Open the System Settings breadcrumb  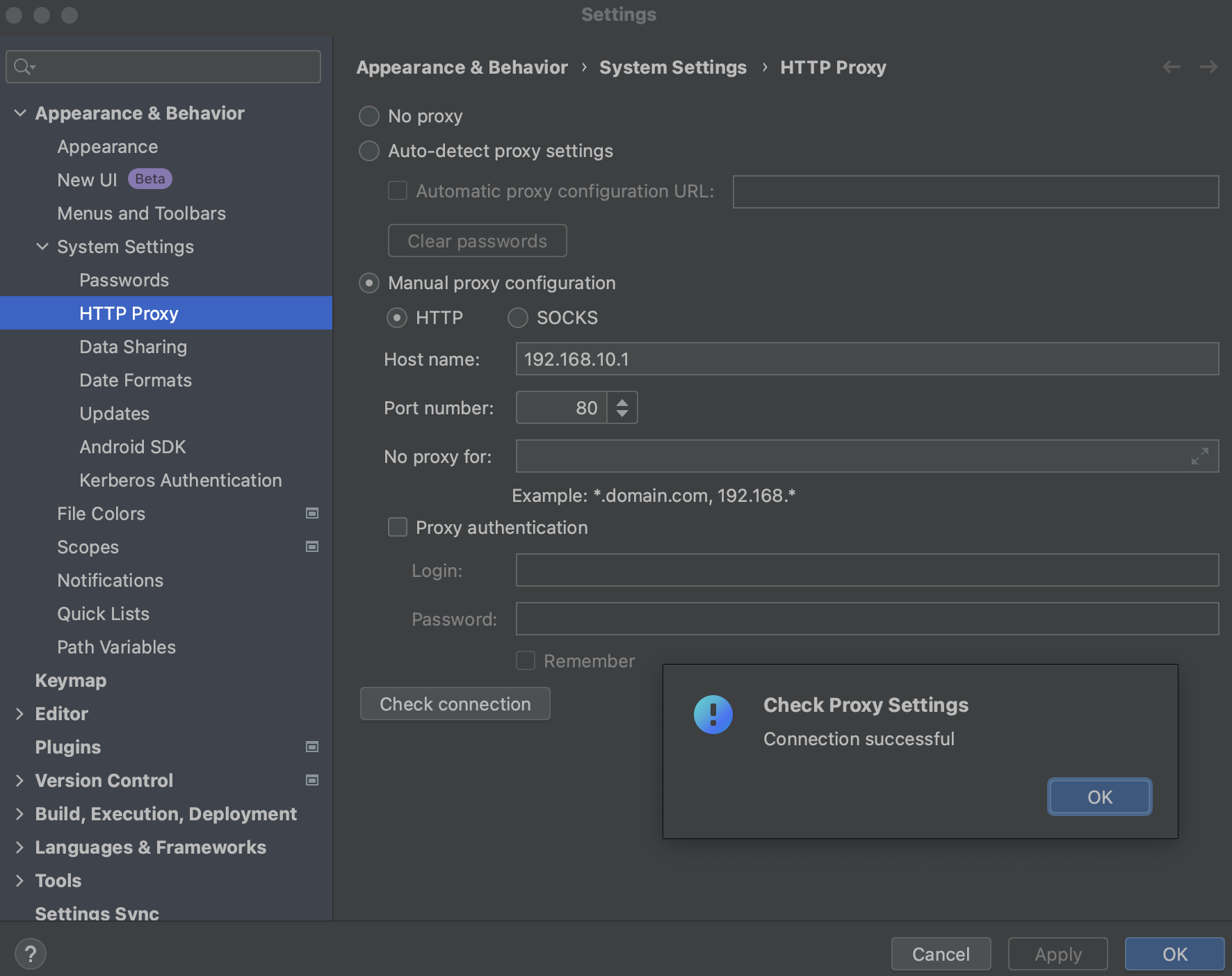(673, 67)
